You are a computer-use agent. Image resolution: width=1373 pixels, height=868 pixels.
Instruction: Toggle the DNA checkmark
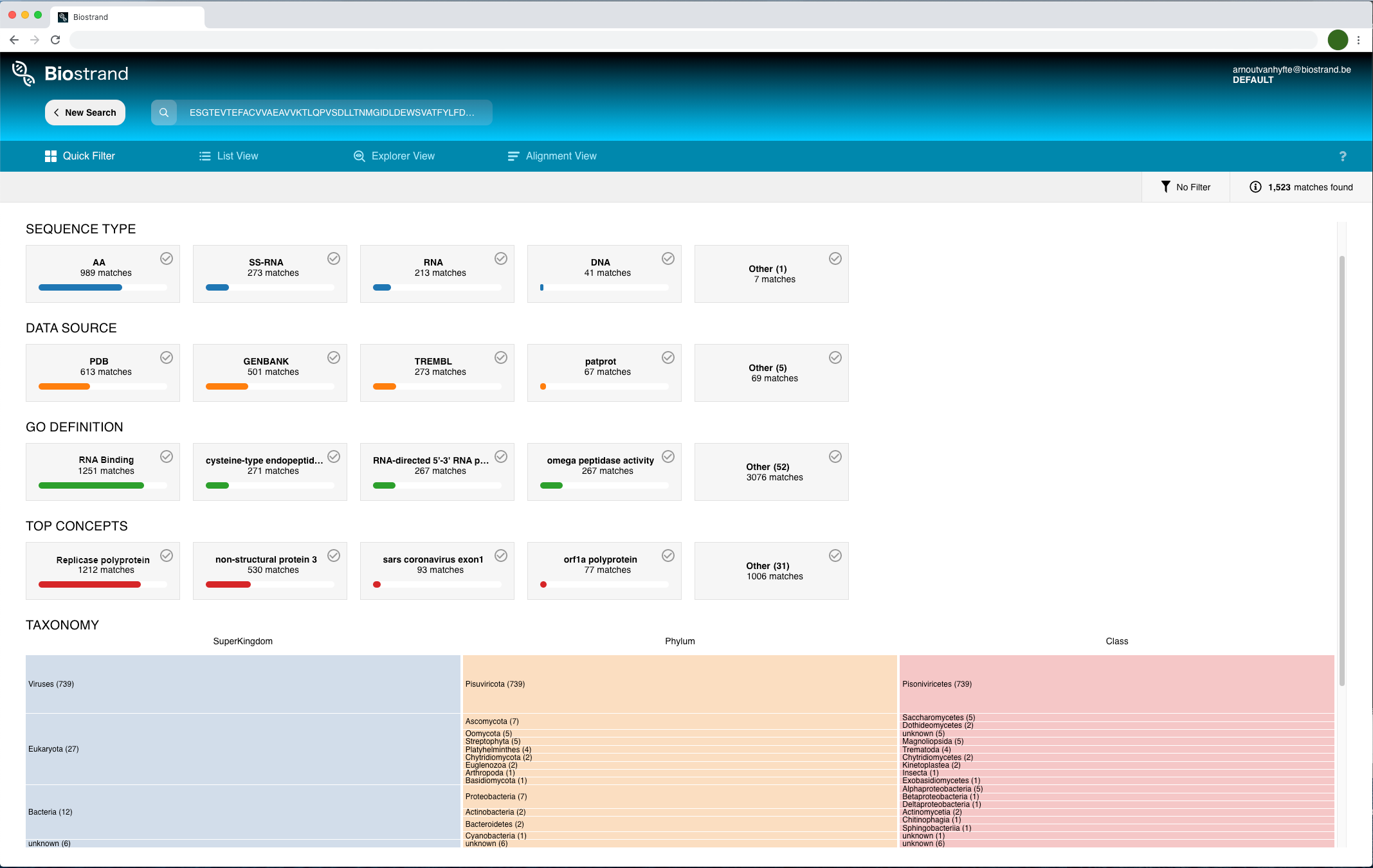pos(668,258)
